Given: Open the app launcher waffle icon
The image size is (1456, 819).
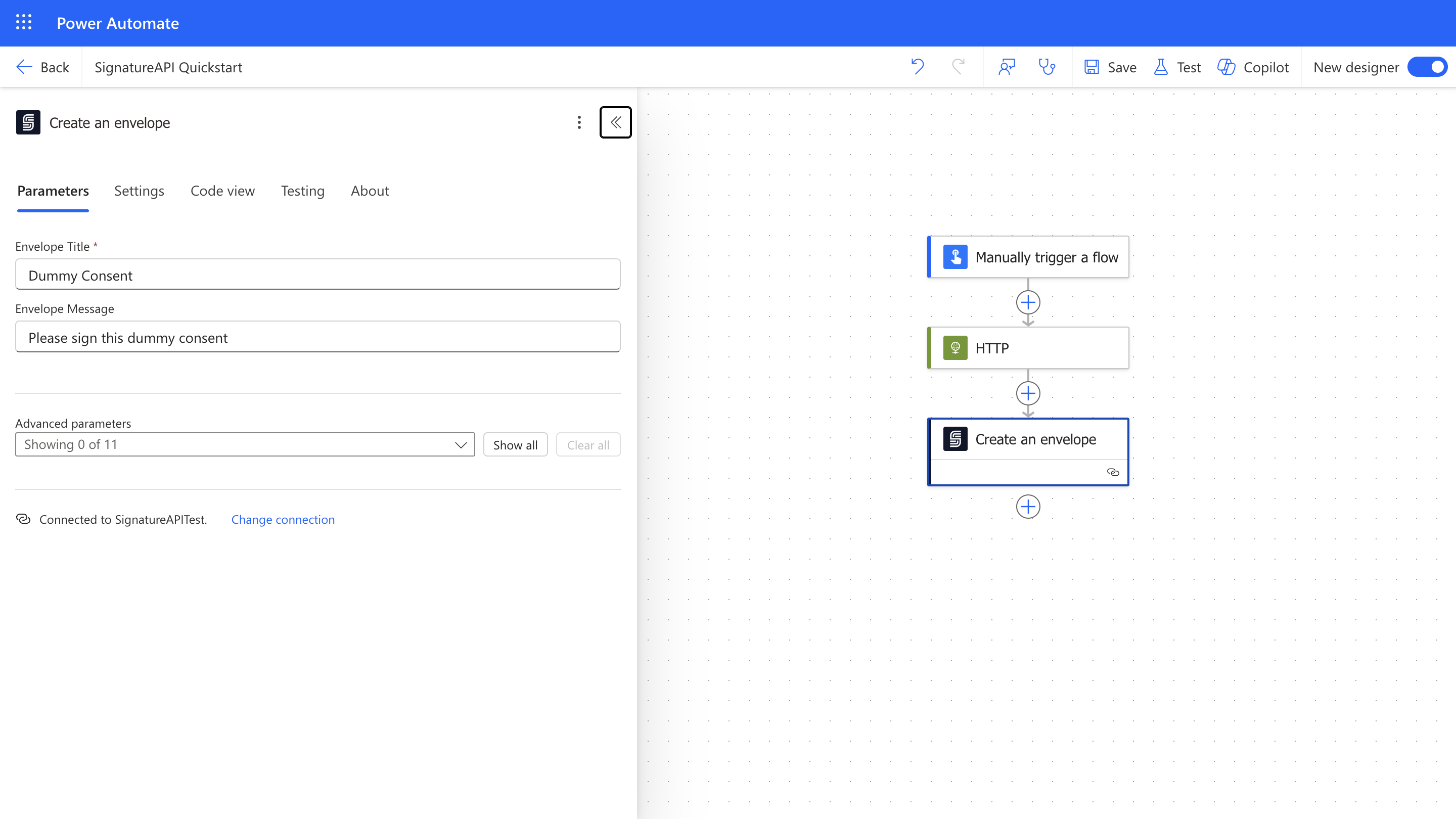Looking at the screenshot, I should pos(23,23).
